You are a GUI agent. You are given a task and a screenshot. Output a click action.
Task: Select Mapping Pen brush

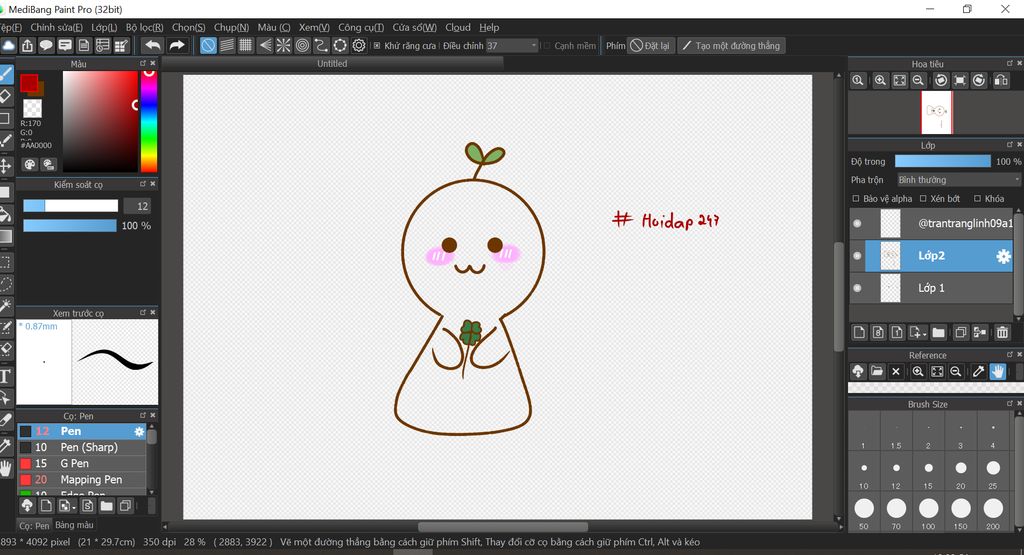click(x=82, y=480)
